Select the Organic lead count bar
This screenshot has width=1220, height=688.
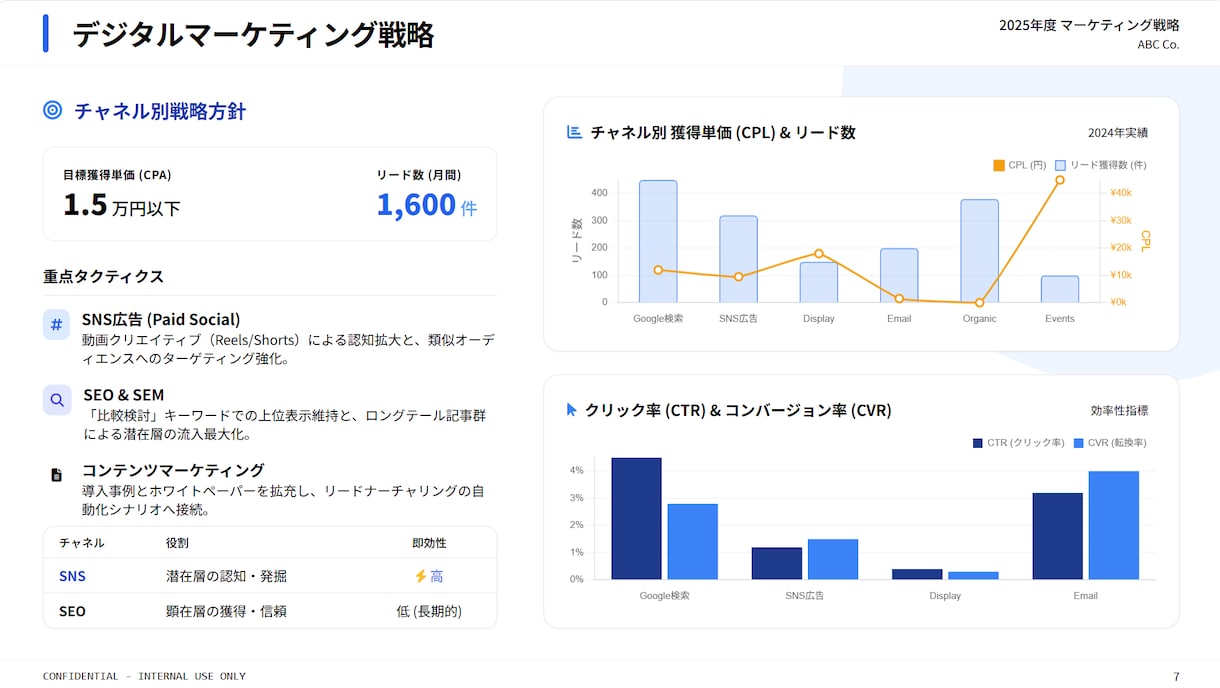(x=979, y=251)
